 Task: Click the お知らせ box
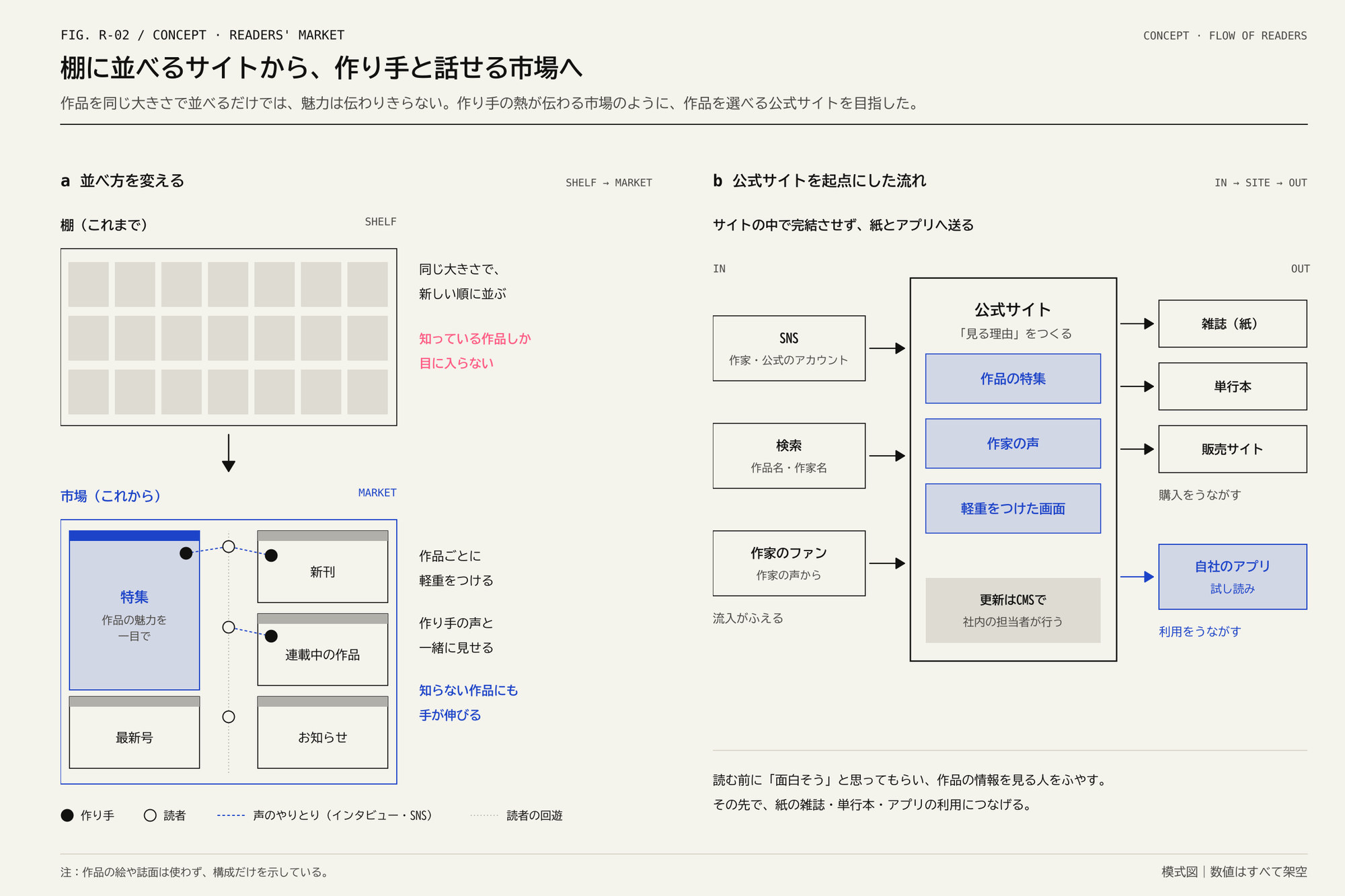pyautogui.click(x=323, y=732)
